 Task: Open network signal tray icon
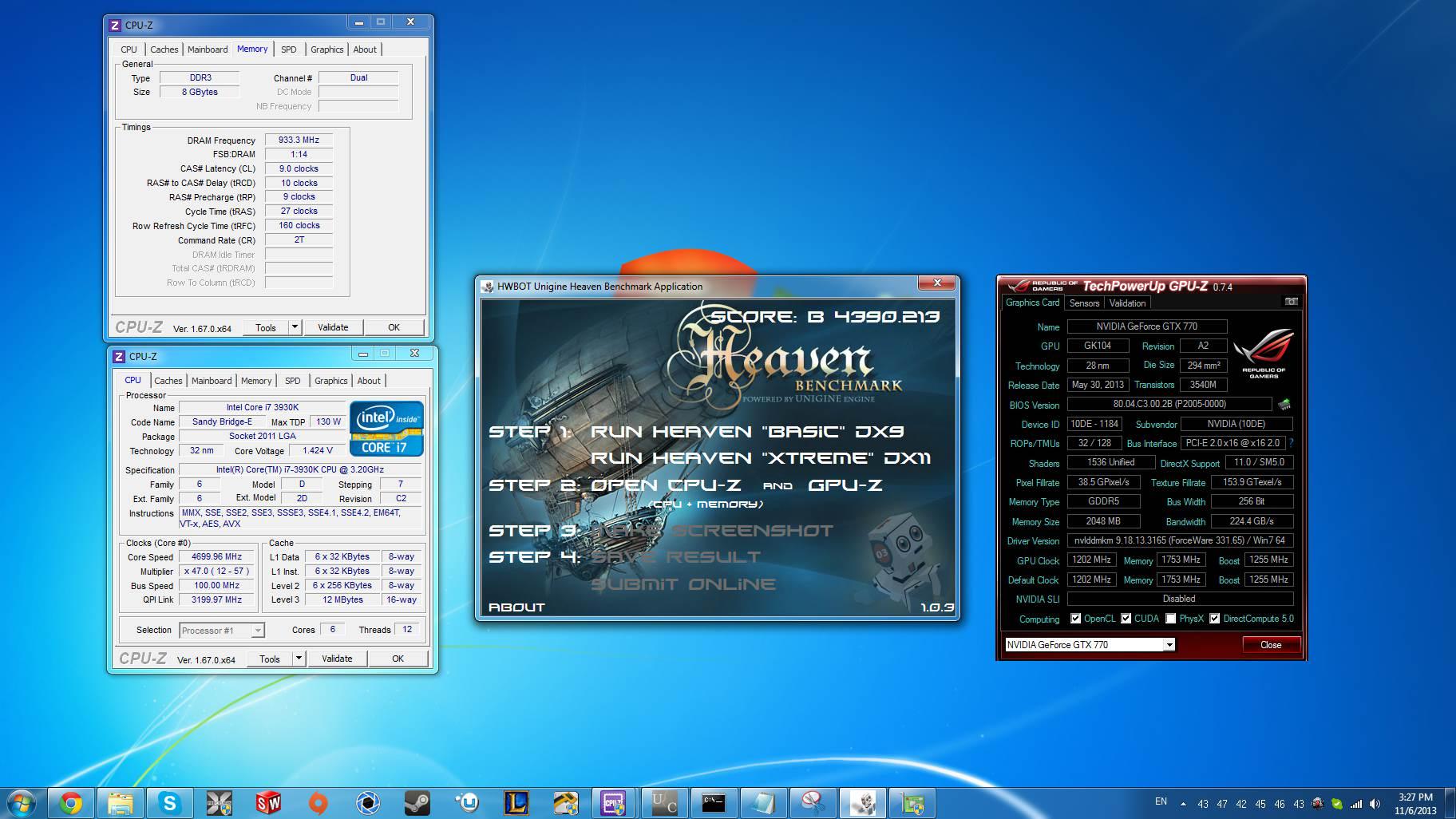pos(1355,803)
